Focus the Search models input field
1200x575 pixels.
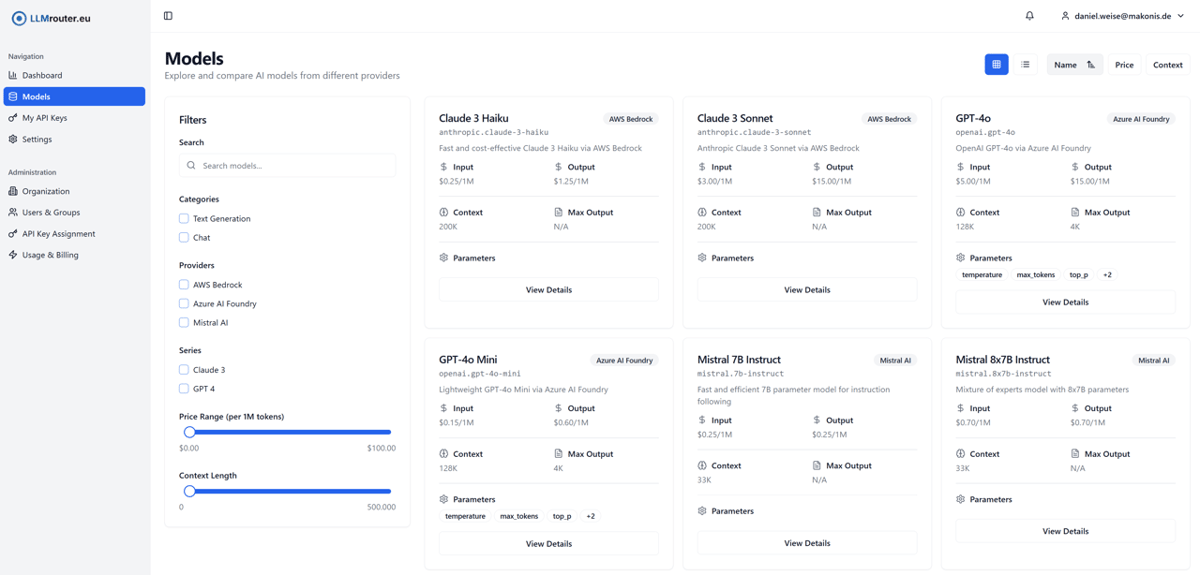pos(287,166)
